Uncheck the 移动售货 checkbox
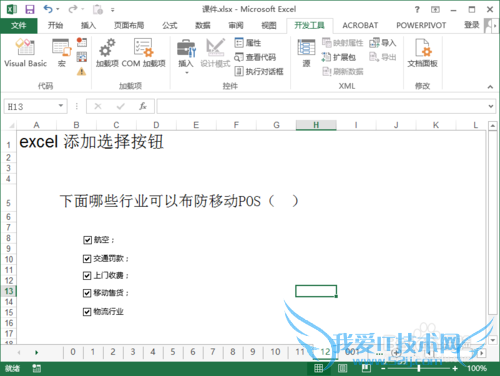500x376 pixels. [87, 293]
